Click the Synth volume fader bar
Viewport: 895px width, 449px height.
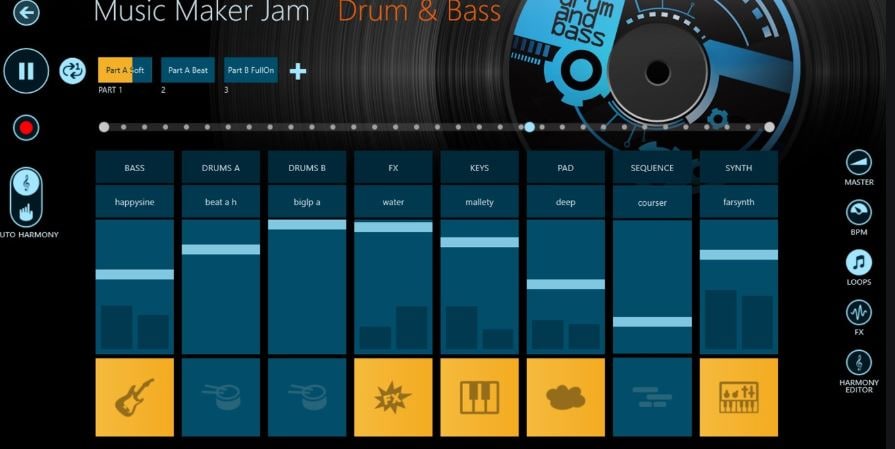[x=739, y=254]
